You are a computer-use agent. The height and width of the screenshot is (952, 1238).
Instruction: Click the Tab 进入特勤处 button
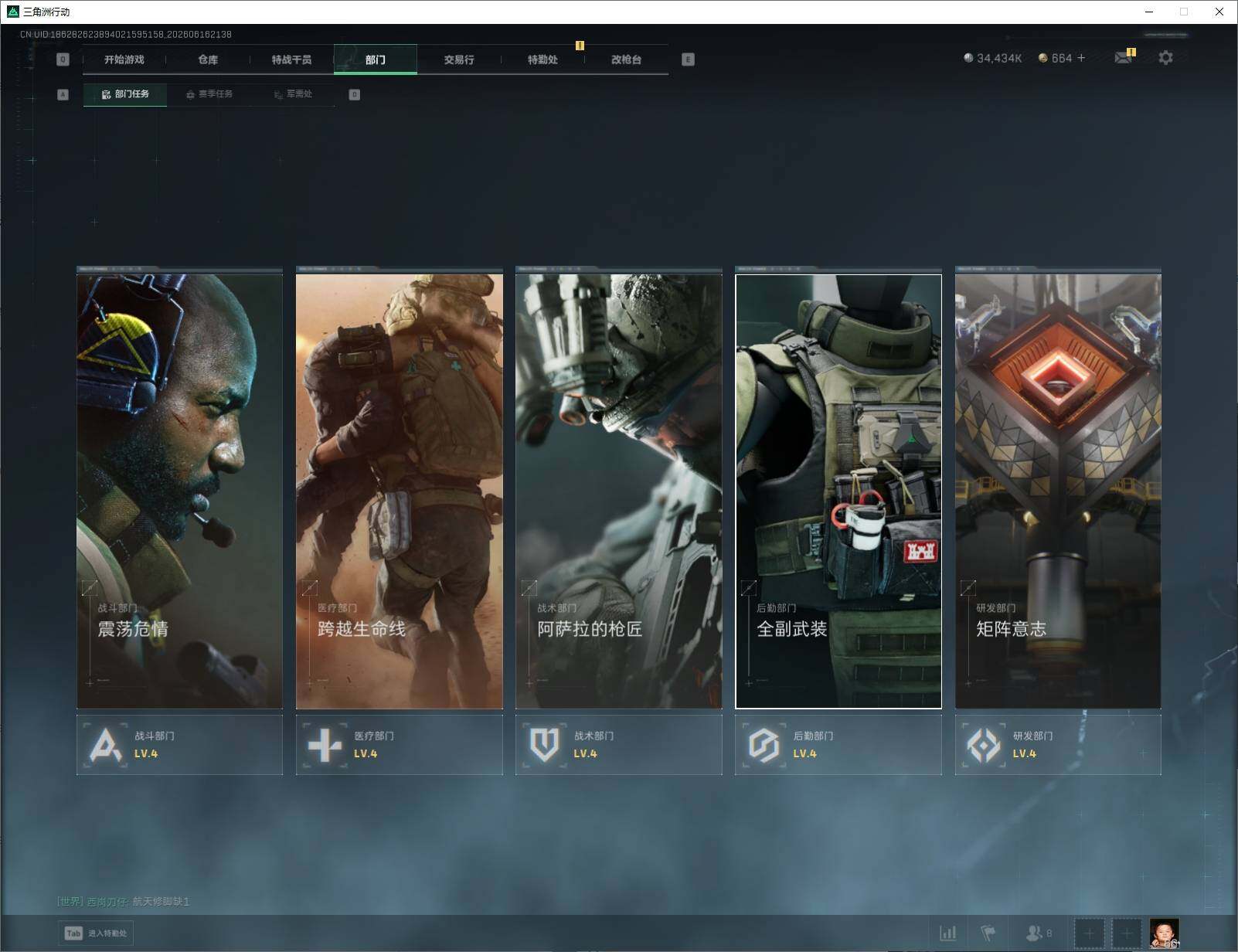[97, 933]
